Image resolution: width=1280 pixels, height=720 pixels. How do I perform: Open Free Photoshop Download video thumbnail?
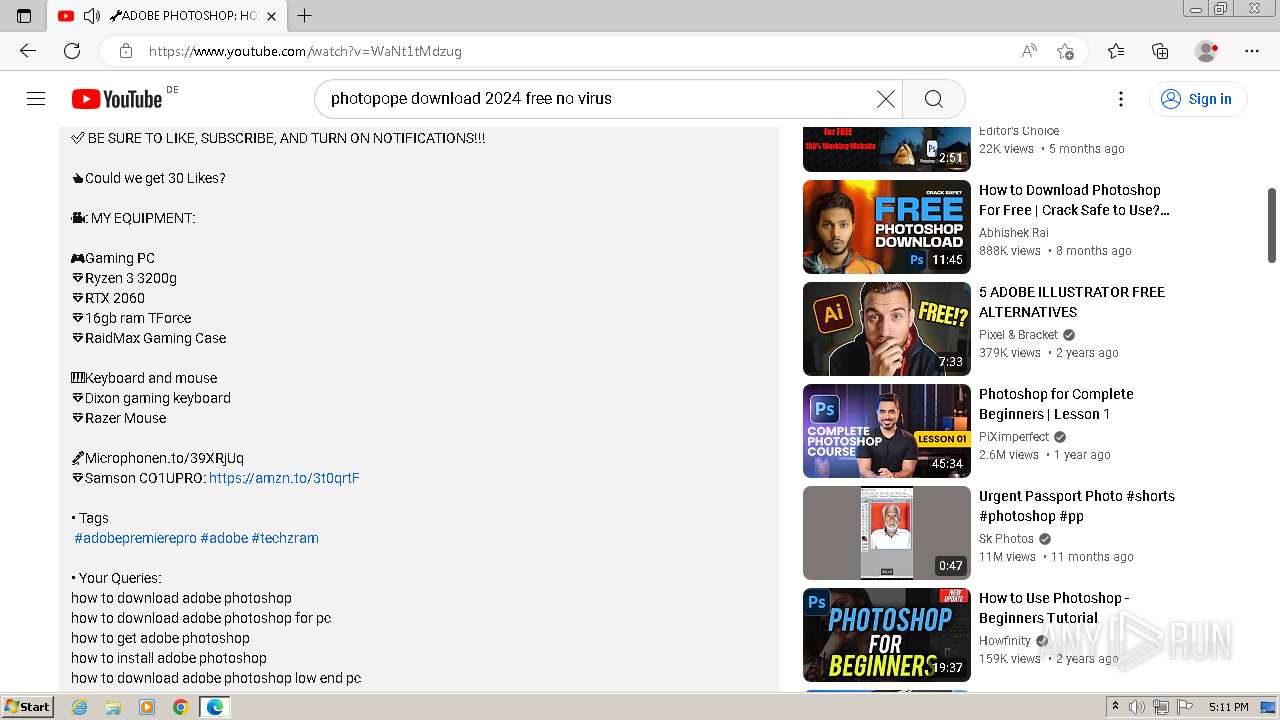(887, 227)
